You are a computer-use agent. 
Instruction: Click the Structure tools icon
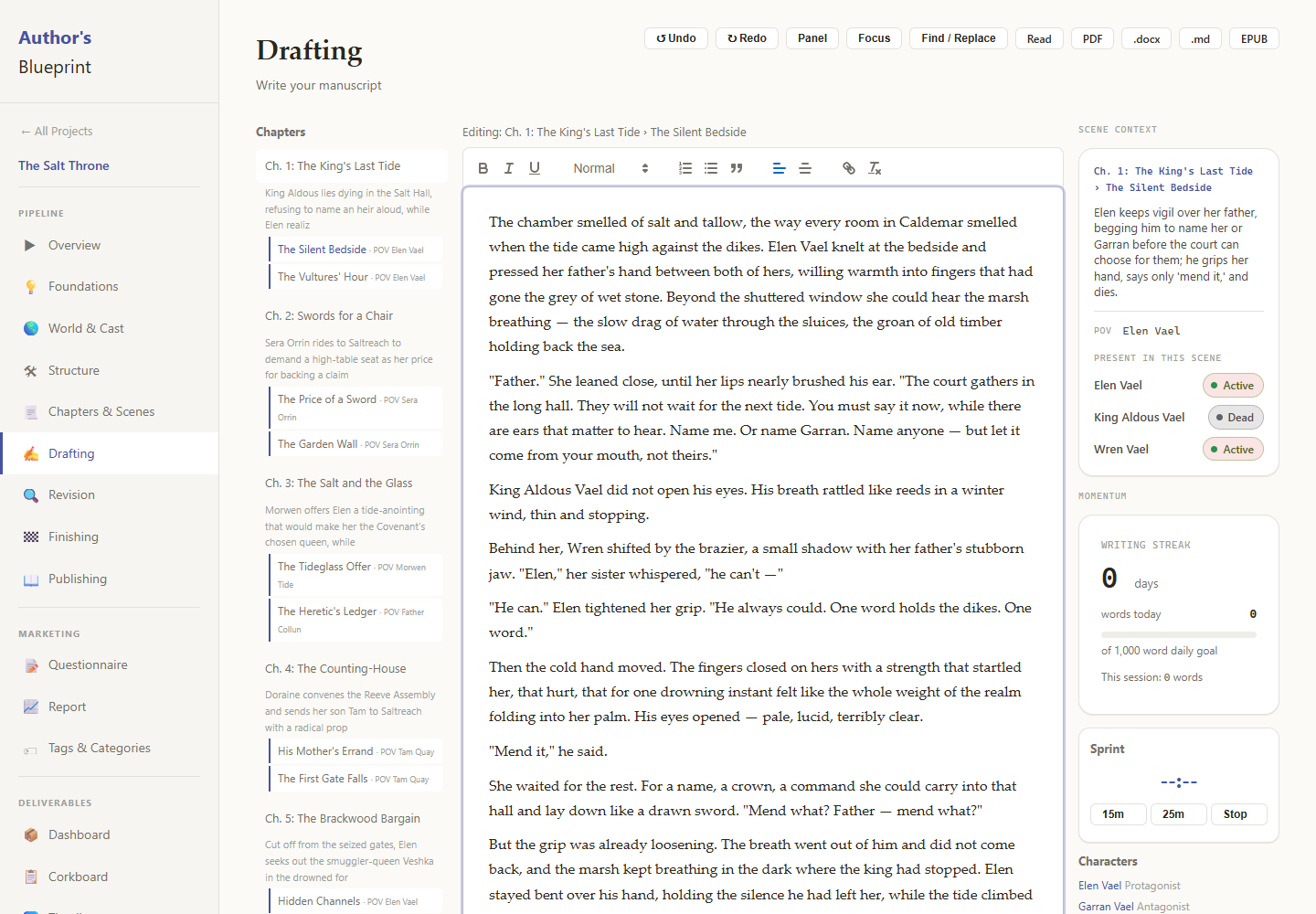30,370
